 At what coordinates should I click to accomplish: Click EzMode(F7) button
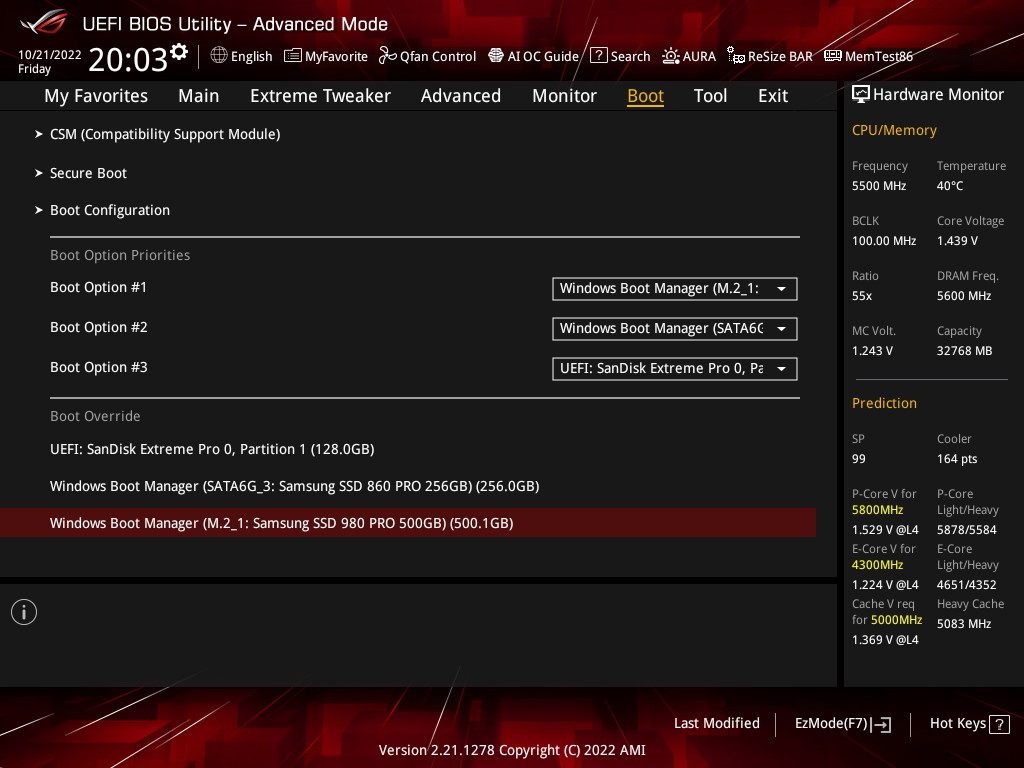(x=842, y=724)
